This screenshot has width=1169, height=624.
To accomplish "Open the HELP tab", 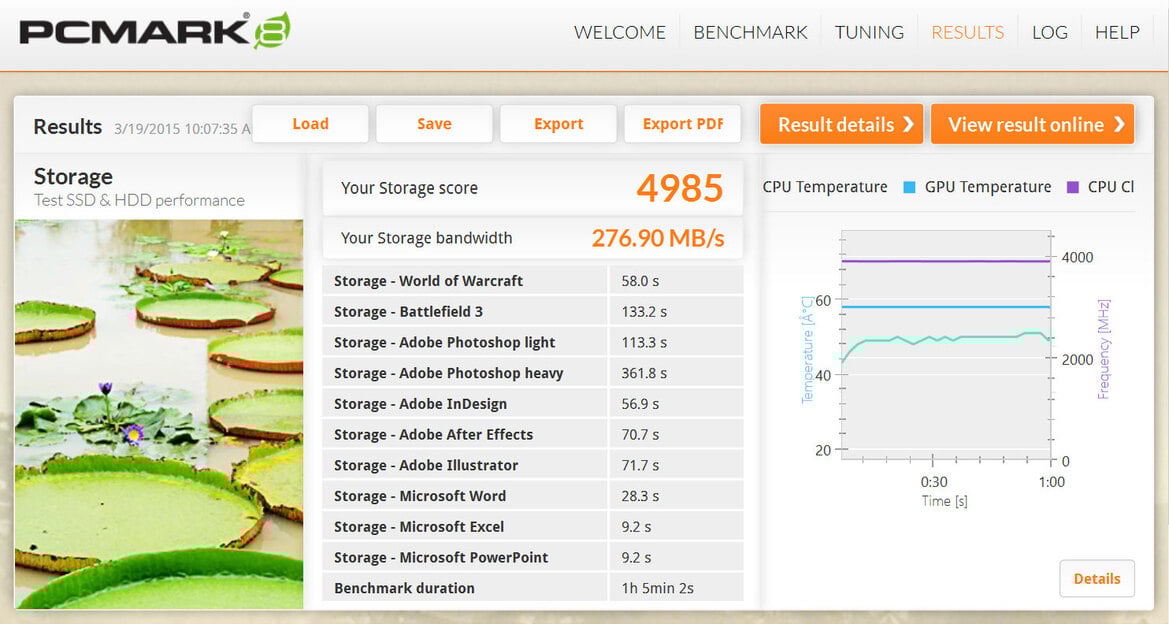I will 1117,33.
